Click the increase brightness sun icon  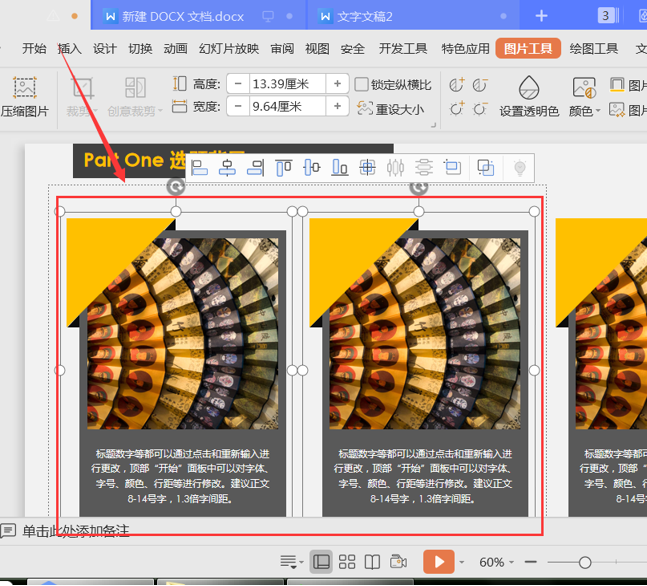pos(456,109)
